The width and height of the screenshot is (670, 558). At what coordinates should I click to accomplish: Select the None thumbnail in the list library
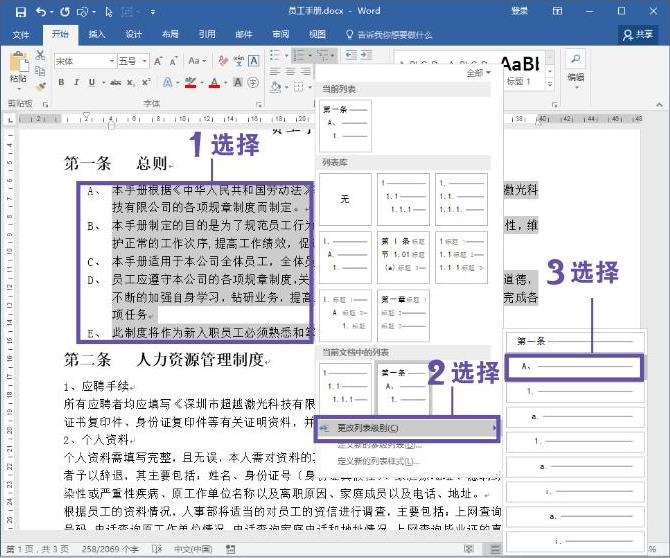click(x=345, y=200)
